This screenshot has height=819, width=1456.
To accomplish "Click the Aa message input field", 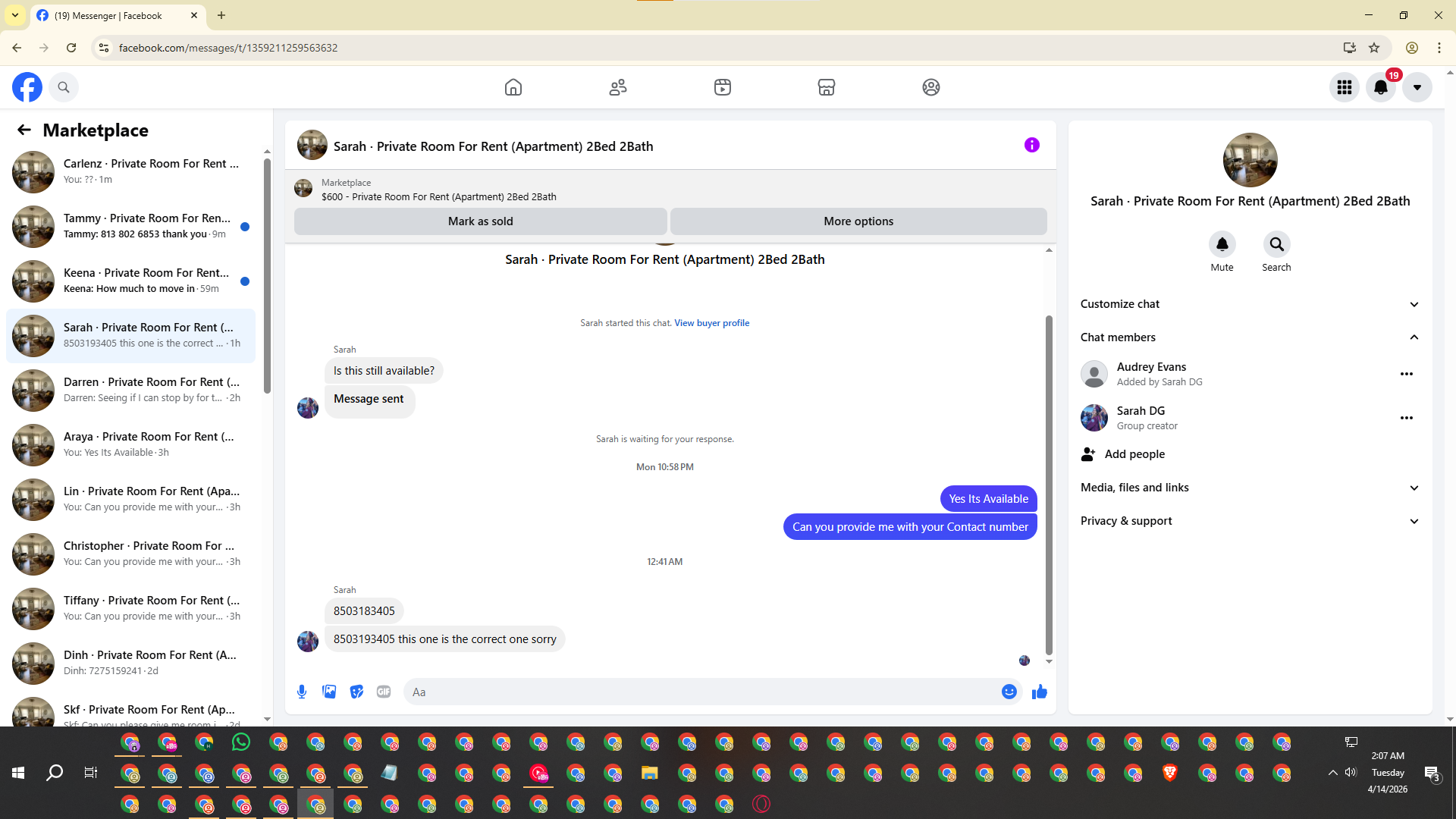I will point(698,692).
